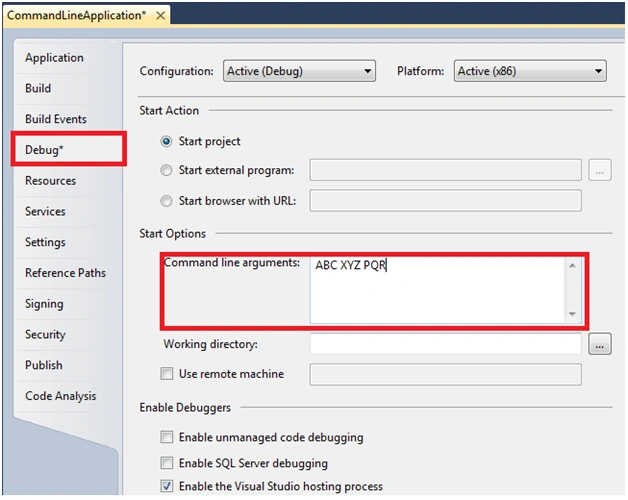The image size is (628, 500).
Task: Enable SQL Server debugging checkbox
Action: (x=167, y=463)
